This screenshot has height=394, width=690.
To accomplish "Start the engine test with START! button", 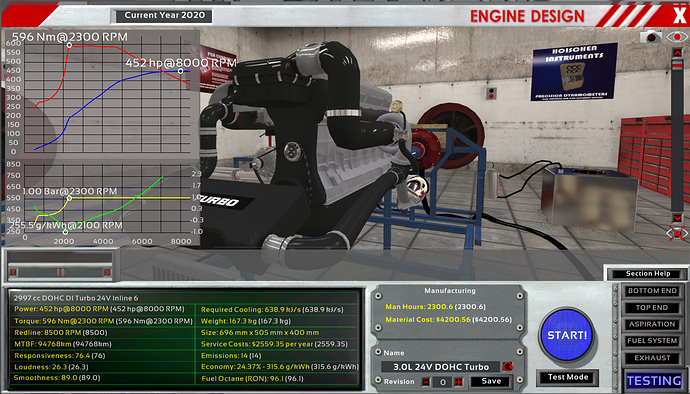I will coord(567,335).
